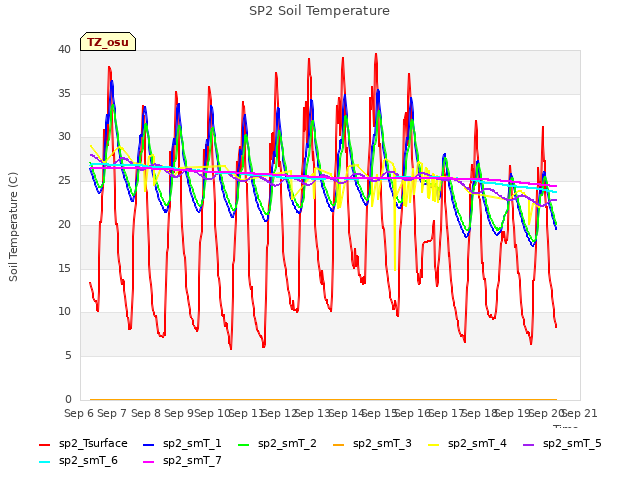Toggle the sp2_smT_5 legend label

[572, 444]
